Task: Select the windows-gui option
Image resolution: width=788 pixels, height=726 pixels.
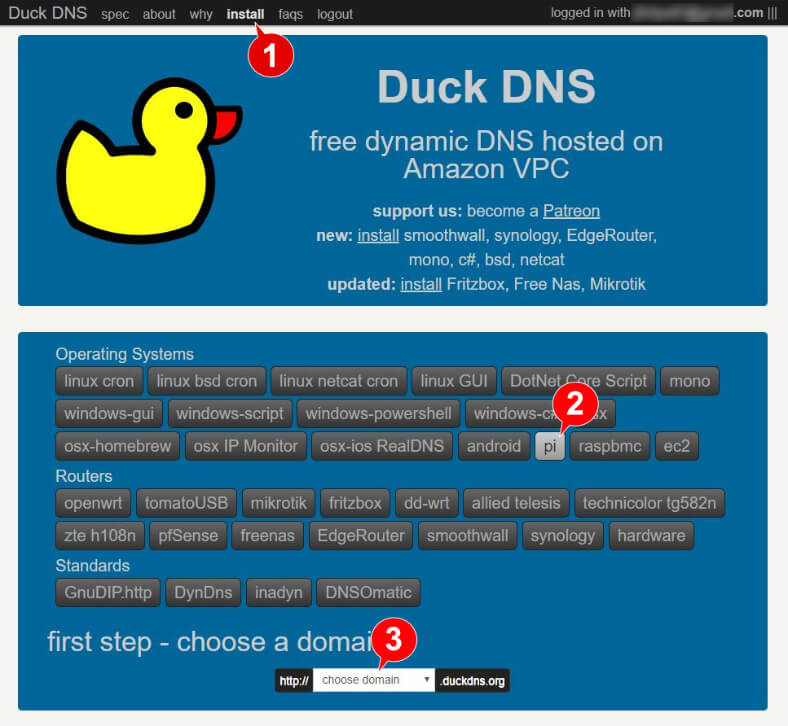Action: point(109,413)
